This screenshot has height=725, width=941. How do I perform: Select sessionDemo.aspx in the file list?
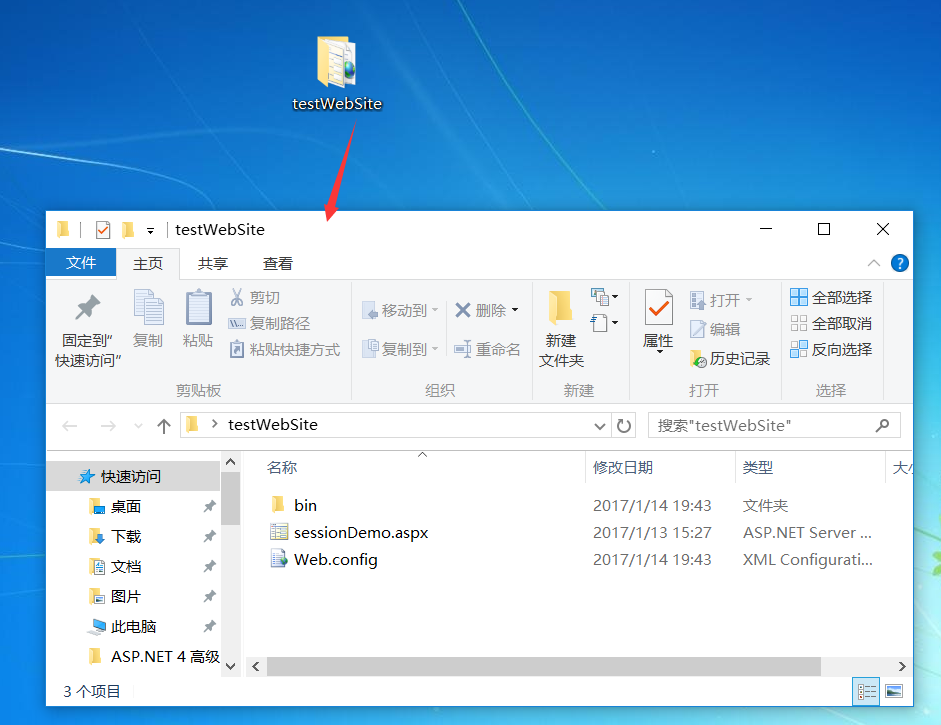coord(358,532)
